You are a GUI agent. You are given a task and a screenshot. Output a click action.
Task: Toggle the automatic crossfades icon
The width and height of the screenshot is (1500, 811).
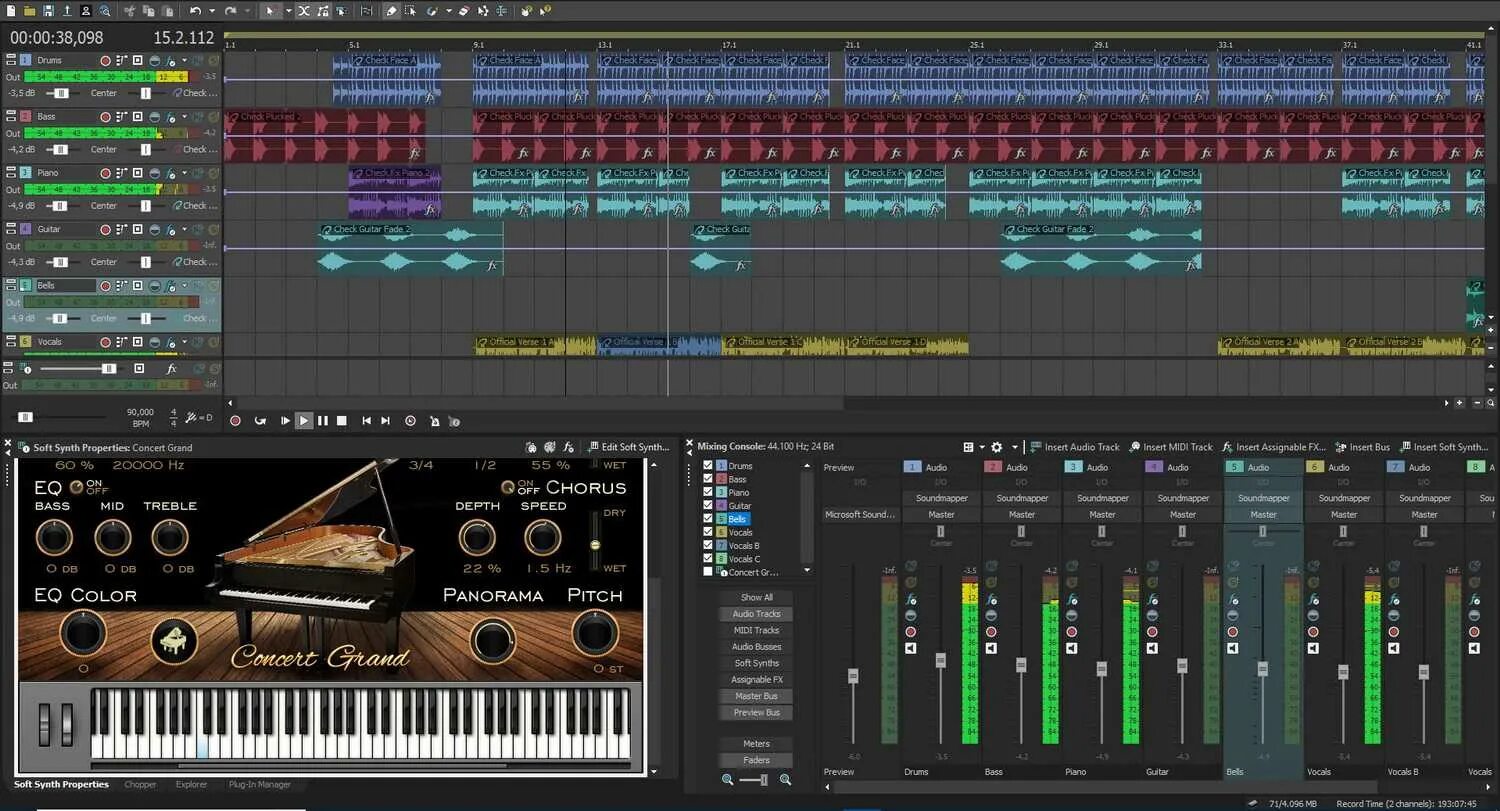point(304,11)
